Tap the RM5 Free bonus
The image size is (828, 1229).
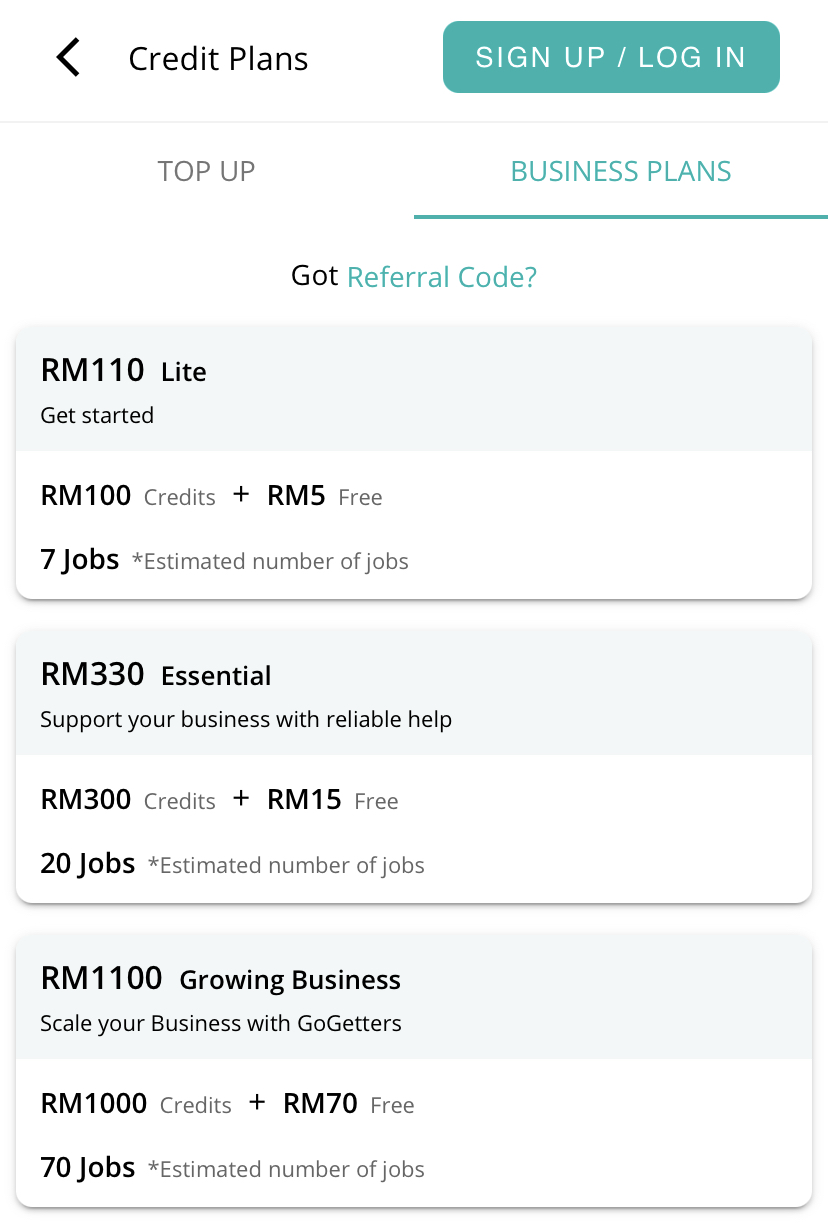(324, 496)
